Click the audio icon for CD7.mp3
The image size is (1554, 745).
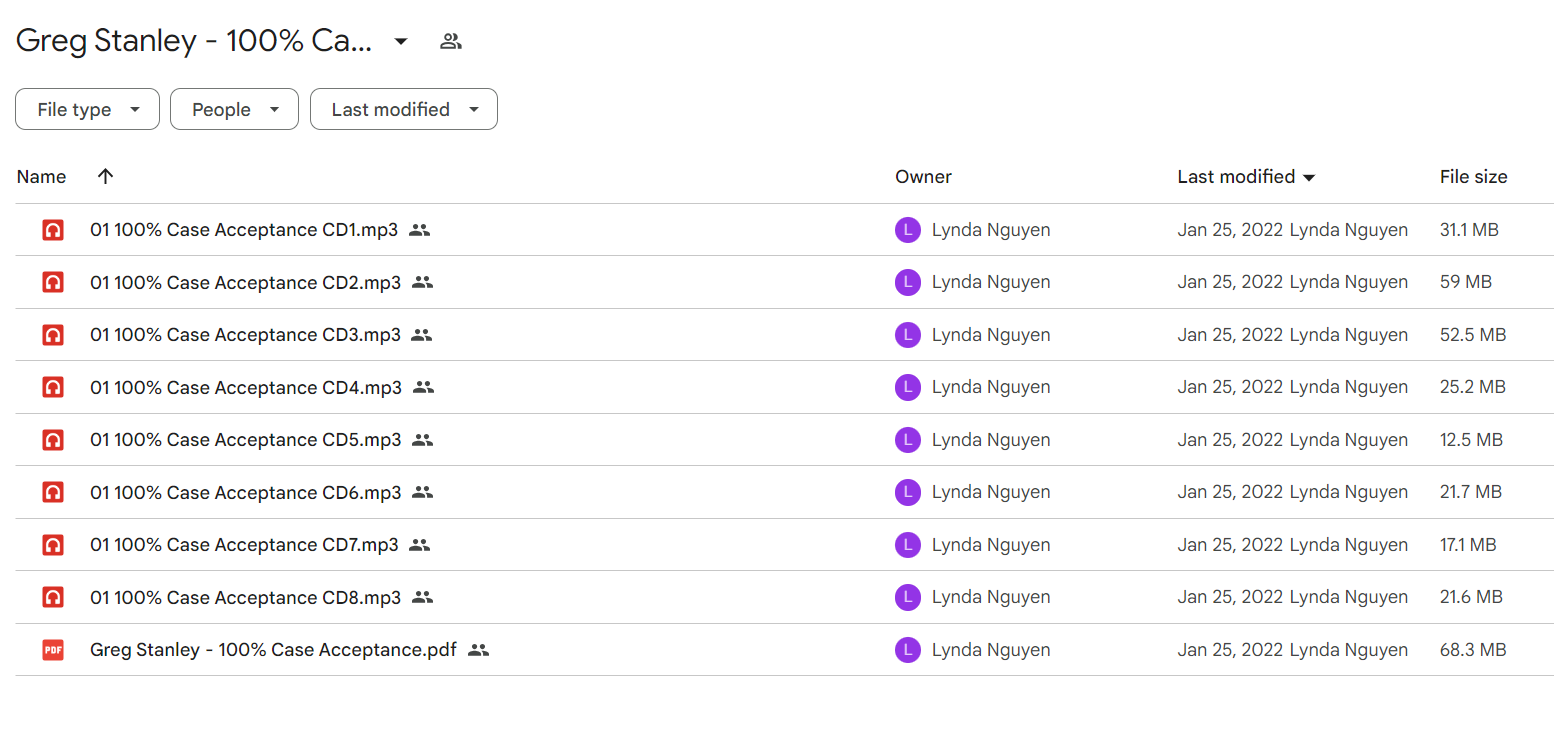(x=53, y=545)
